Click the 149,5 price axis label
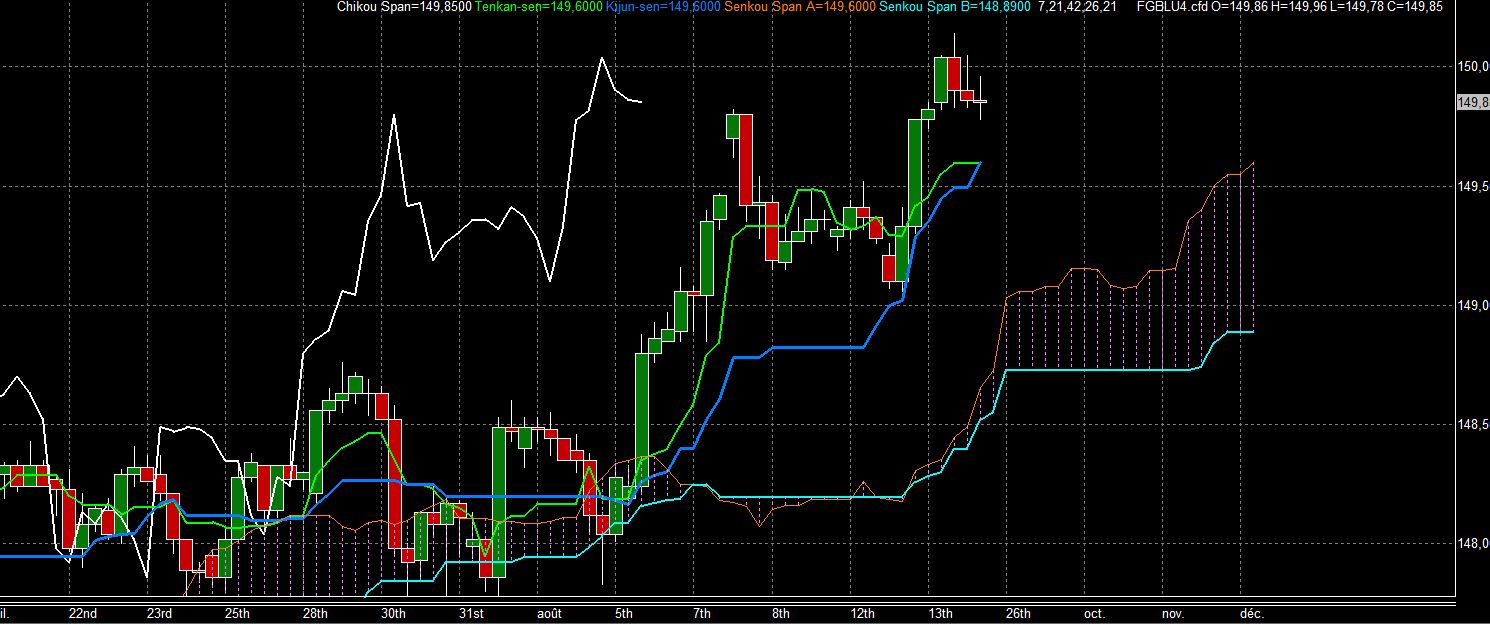 click(x=1472, y=186)
